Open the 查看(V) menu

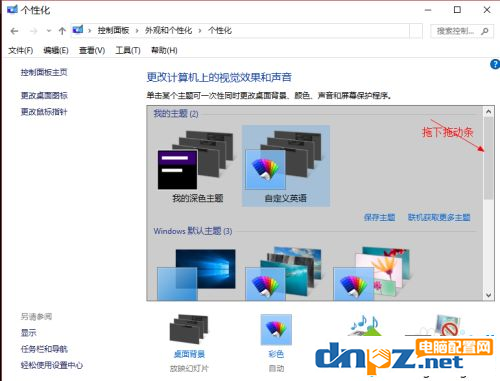coord(92,50)
